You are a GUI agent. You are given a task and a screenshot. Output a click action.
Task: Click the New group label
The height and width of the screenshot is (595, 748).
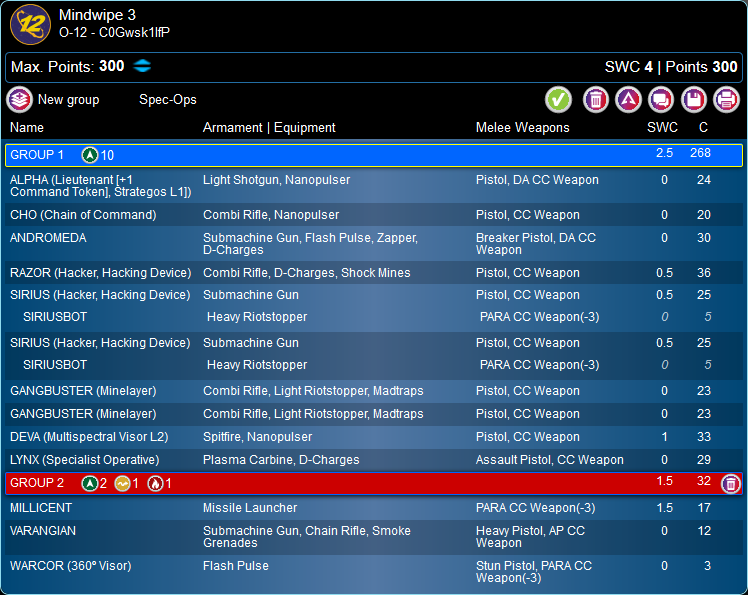(68, 100)
